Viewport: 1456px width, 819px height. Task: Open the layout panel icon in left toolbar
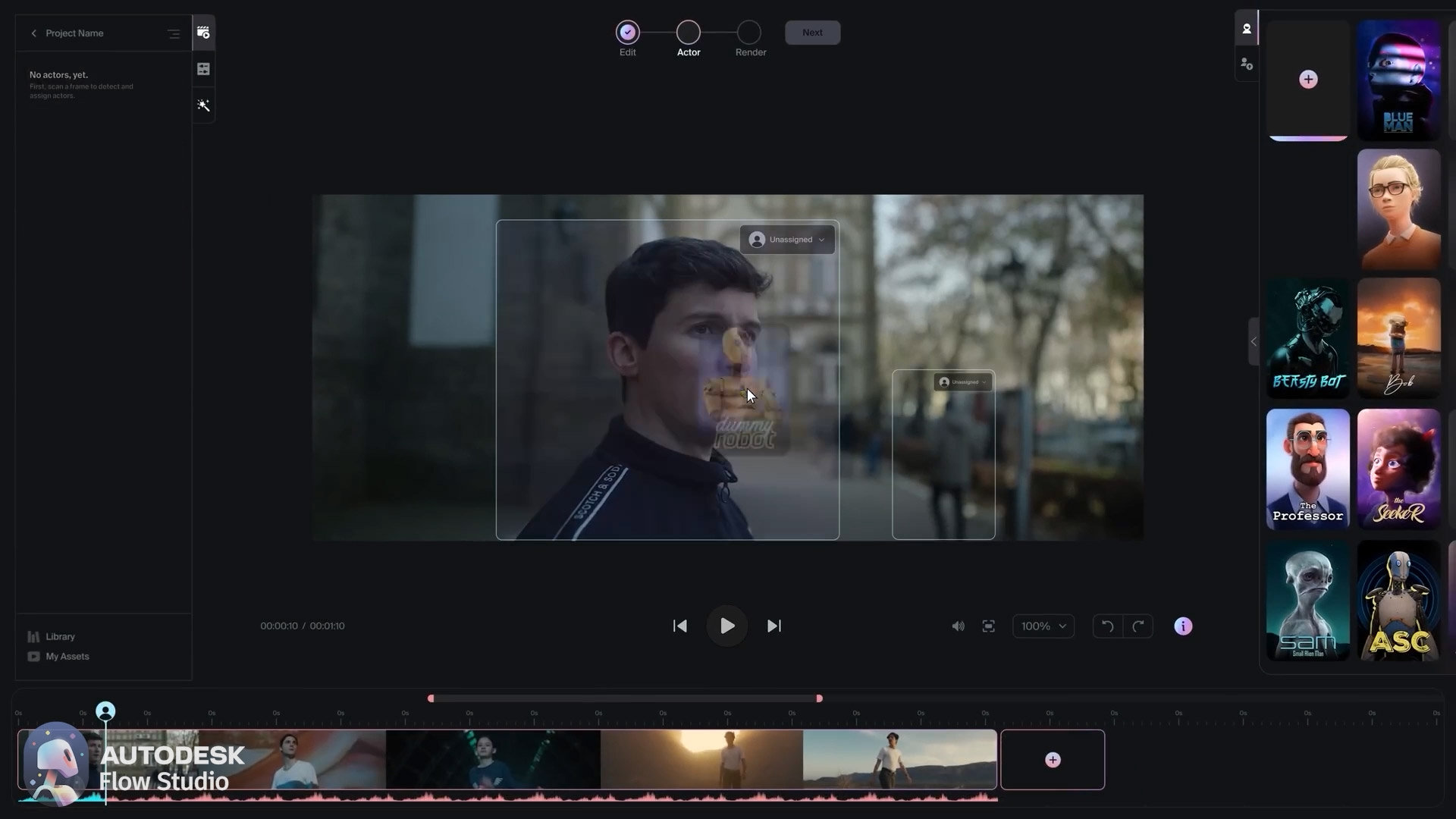pyautogui.click(x=203, y=69)
